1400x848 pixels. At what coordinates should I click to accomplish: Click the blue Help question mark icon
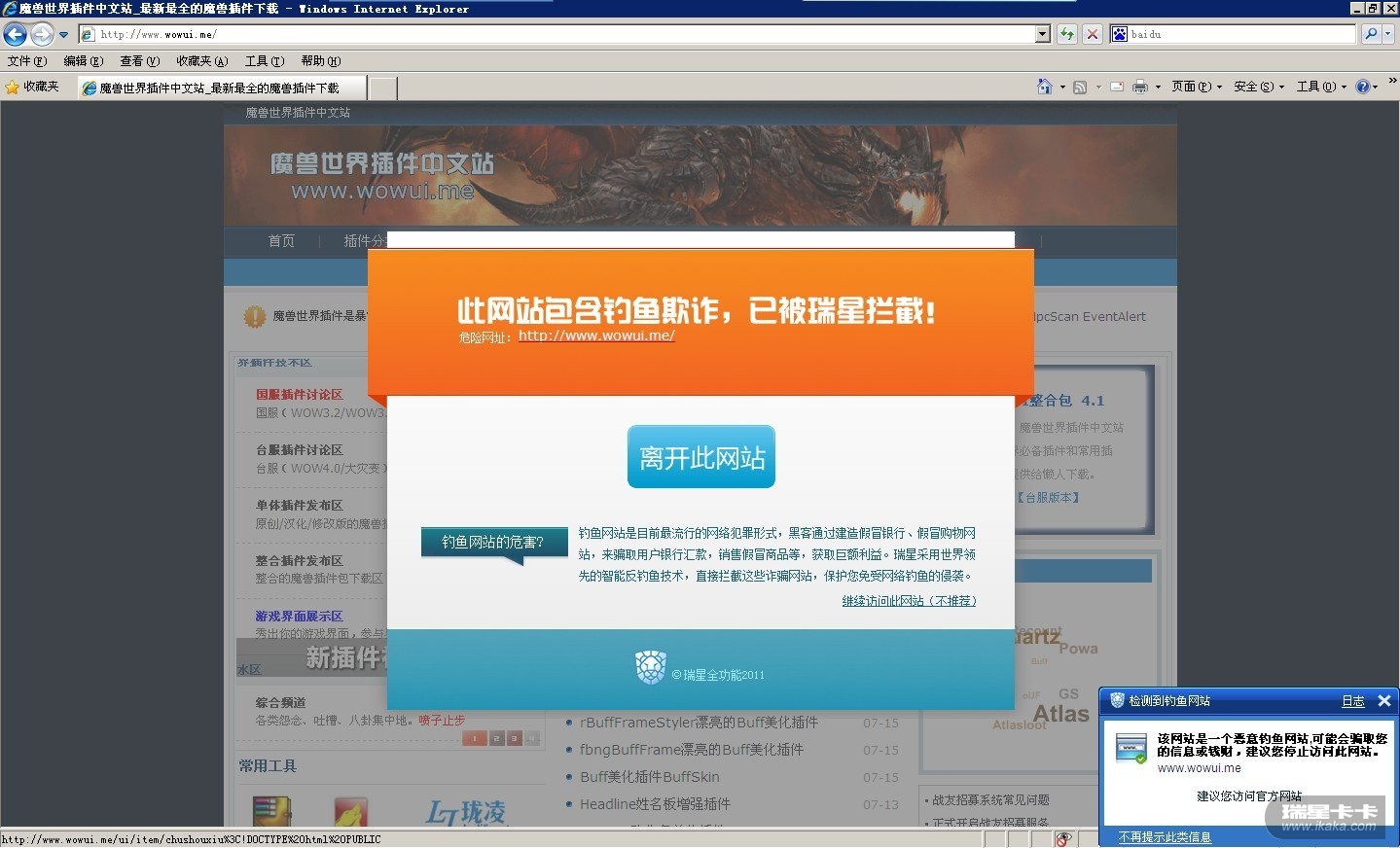click(x=1363, y=87)
